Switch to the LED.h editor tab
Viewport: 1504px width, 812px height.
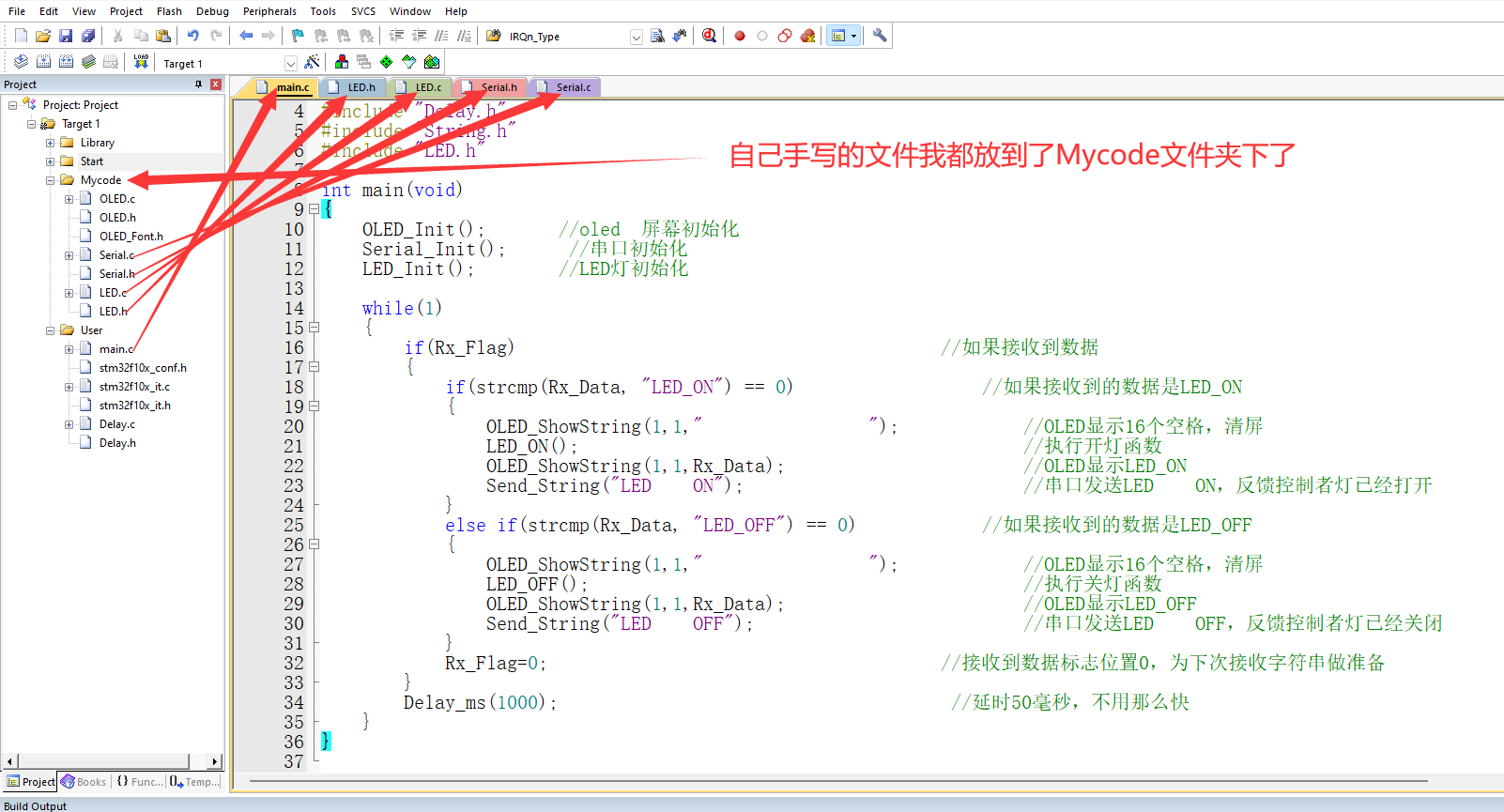point(353,87)
